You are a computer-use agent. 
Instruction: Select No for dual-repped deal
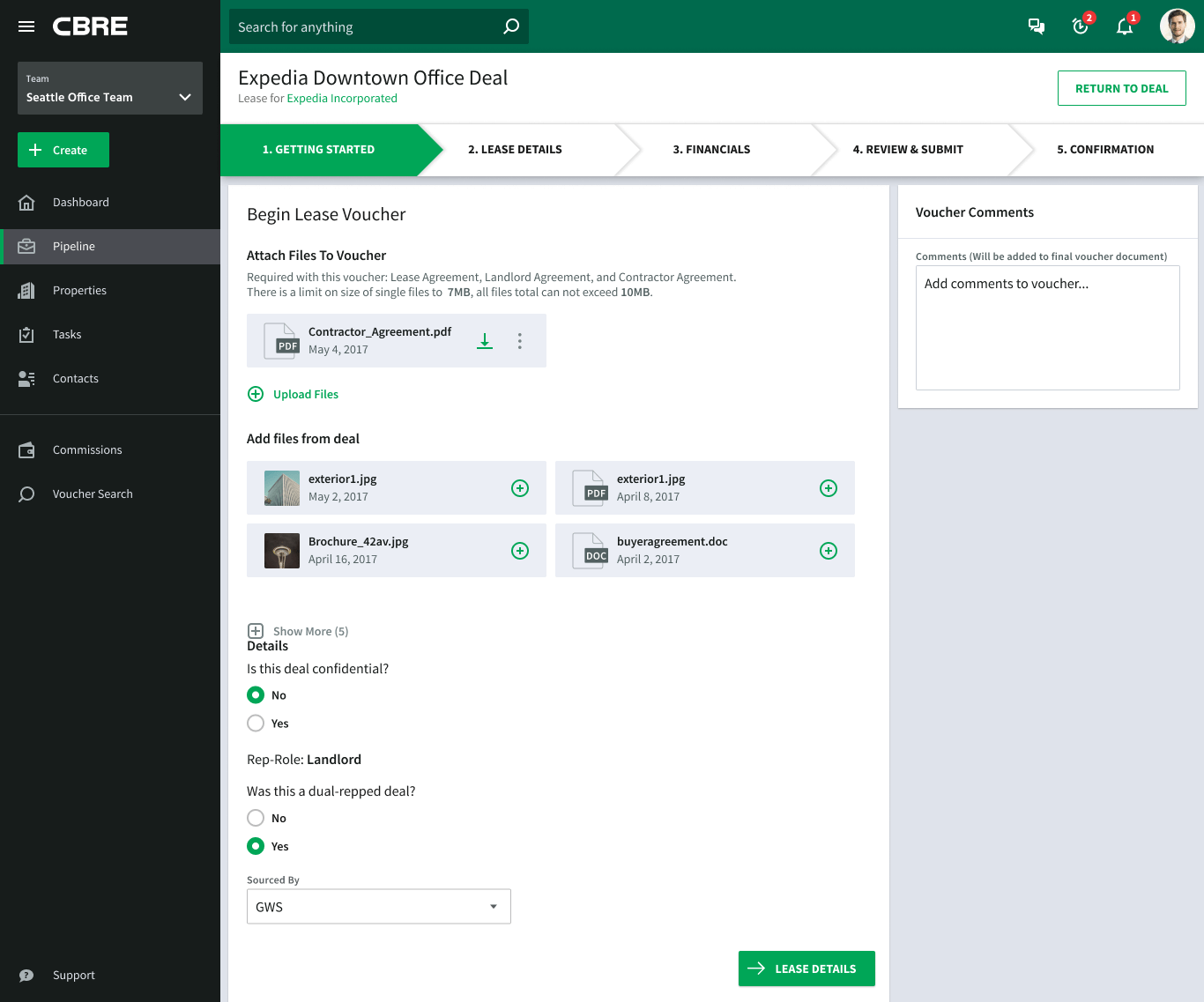pyautogui.click(x=256, y=819)
